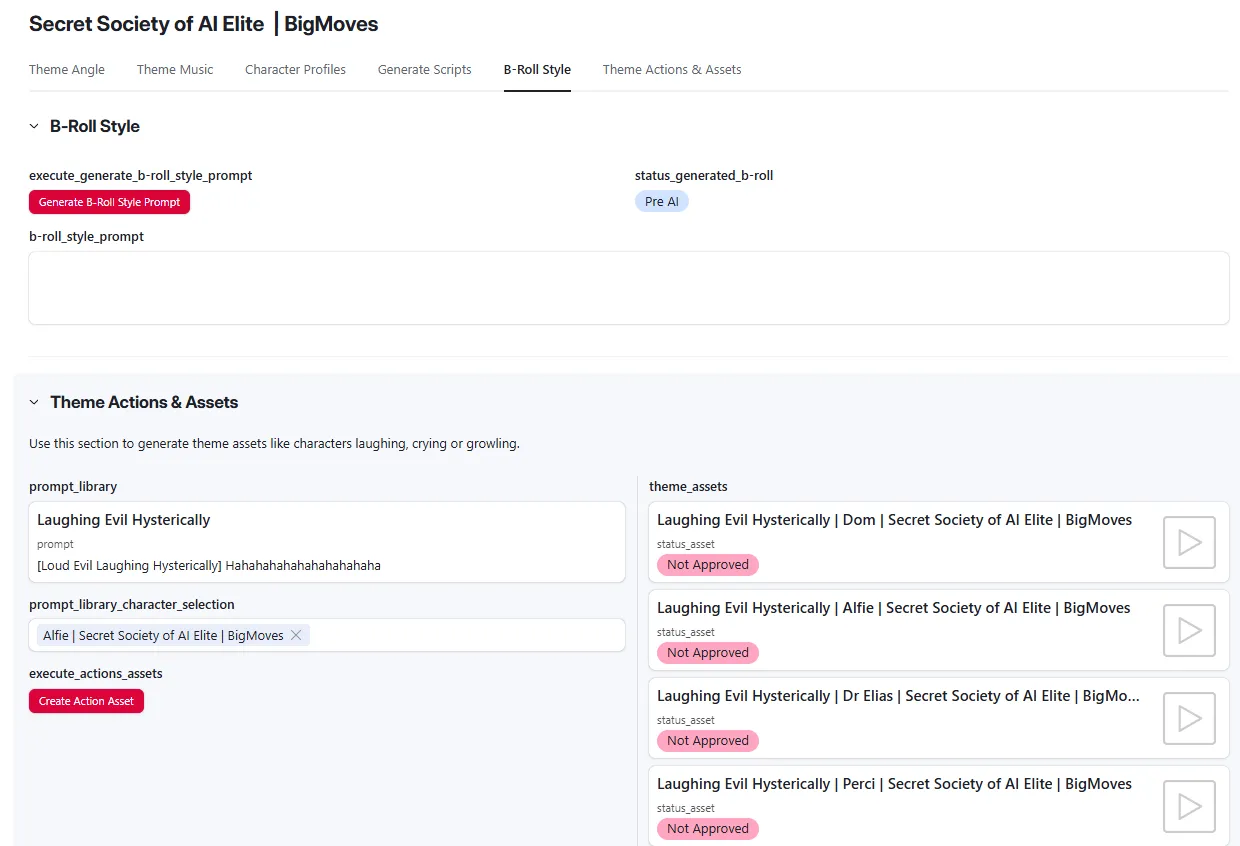Open the Generate Scripts tab
1240x846 pixels.
tap(424, 70)
